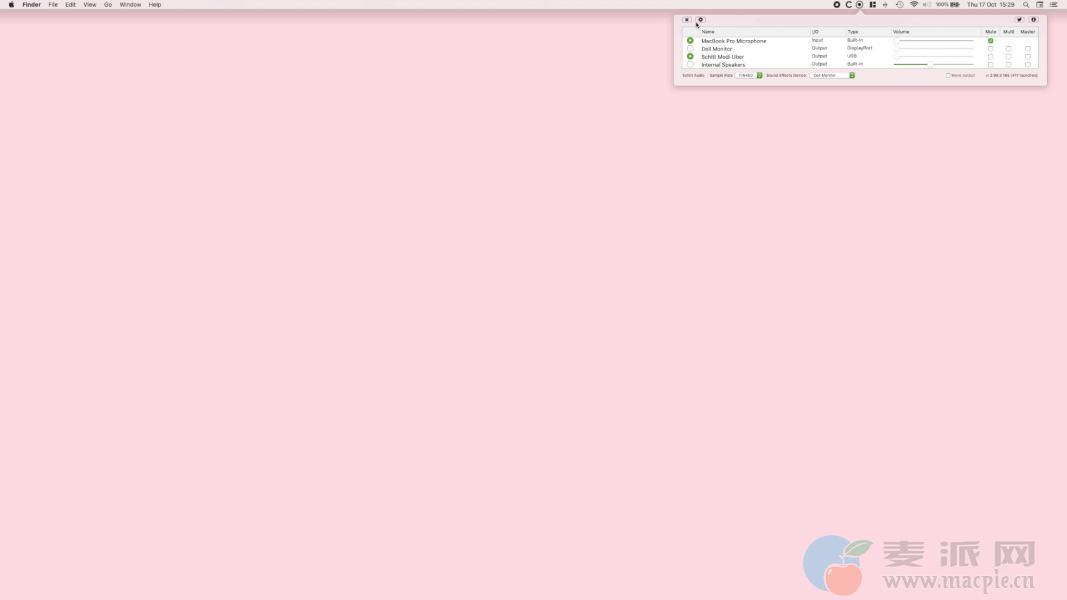Open the Sample Rate dropdown
Image resolution: width=1067 pixels, height=600 pixels.
(750, 75)
